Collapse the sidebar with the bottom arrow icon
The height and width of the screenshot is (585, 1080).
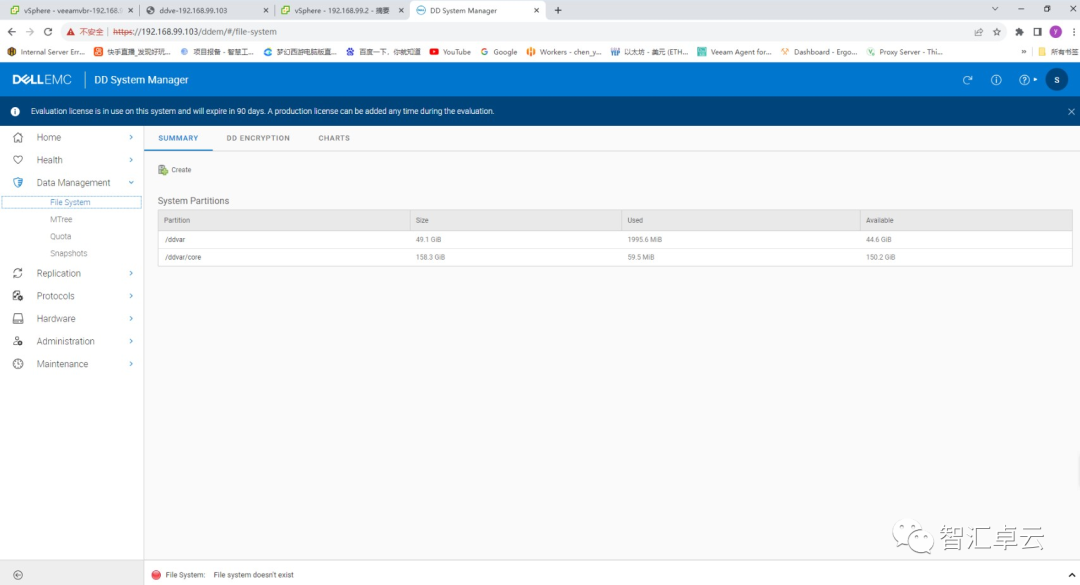click(x=18, y=575)
